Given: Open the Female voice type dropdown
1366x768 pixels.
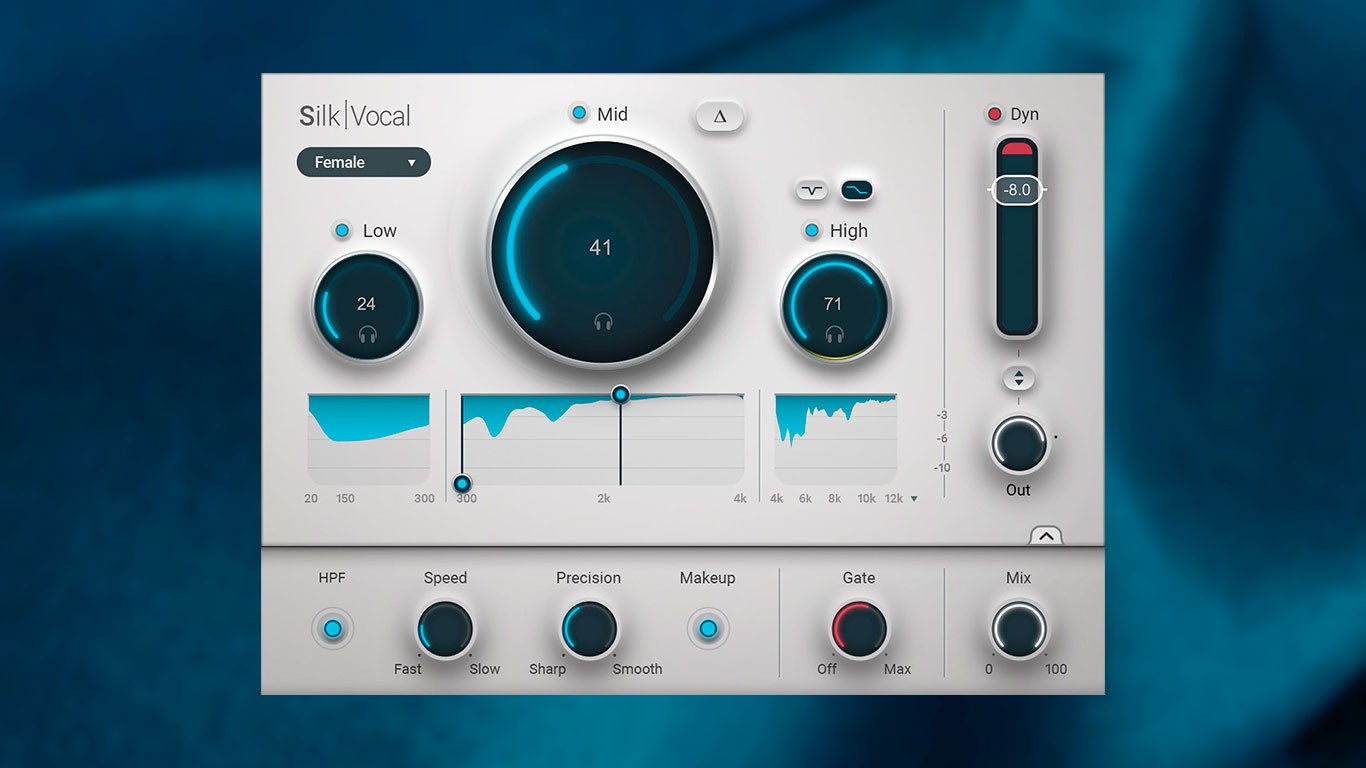Looking at the screenshot, I should pyautogui.click(x=363, y=162).
